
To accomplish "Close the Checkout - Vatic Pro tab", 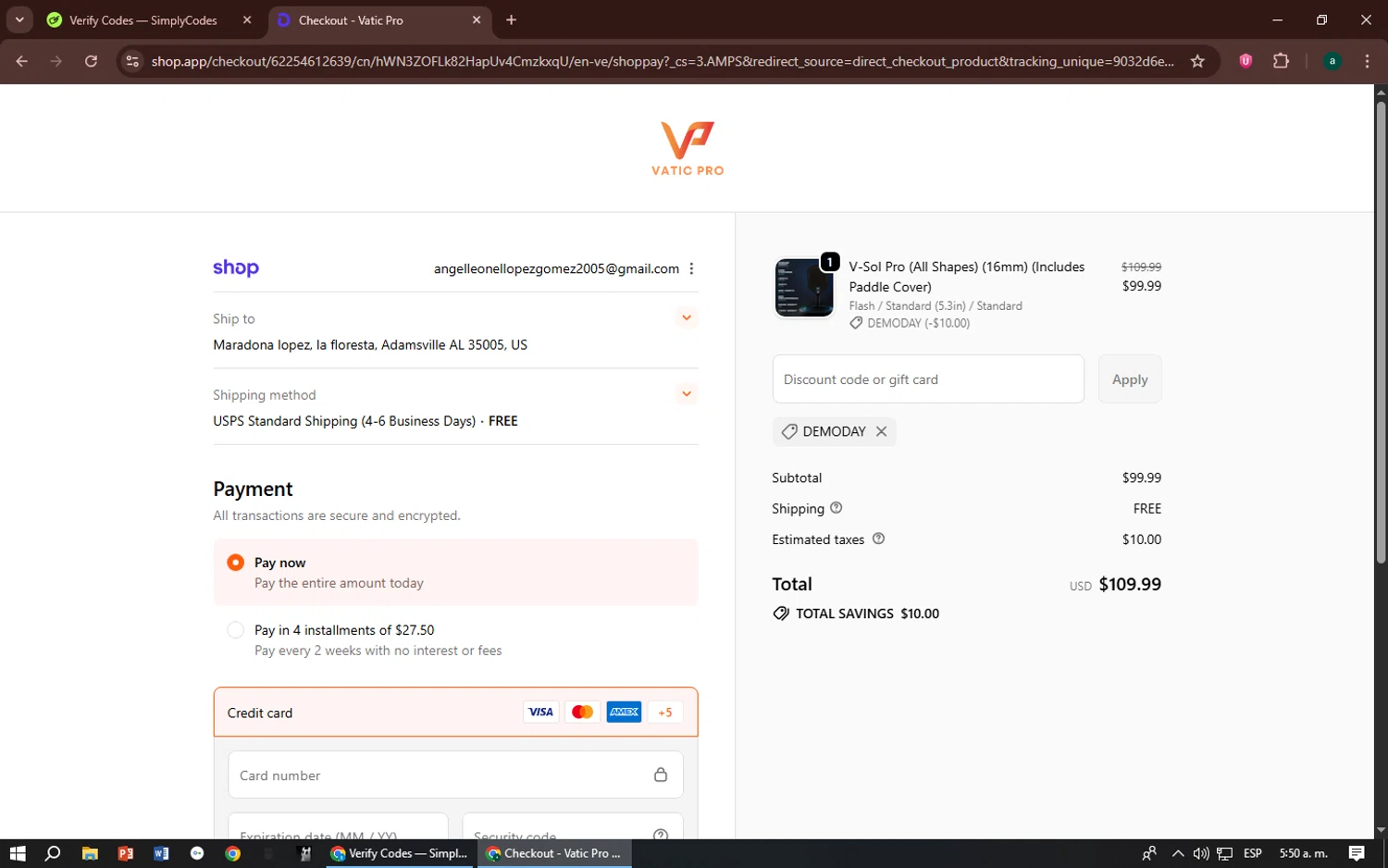I will [x=477, y=19].
